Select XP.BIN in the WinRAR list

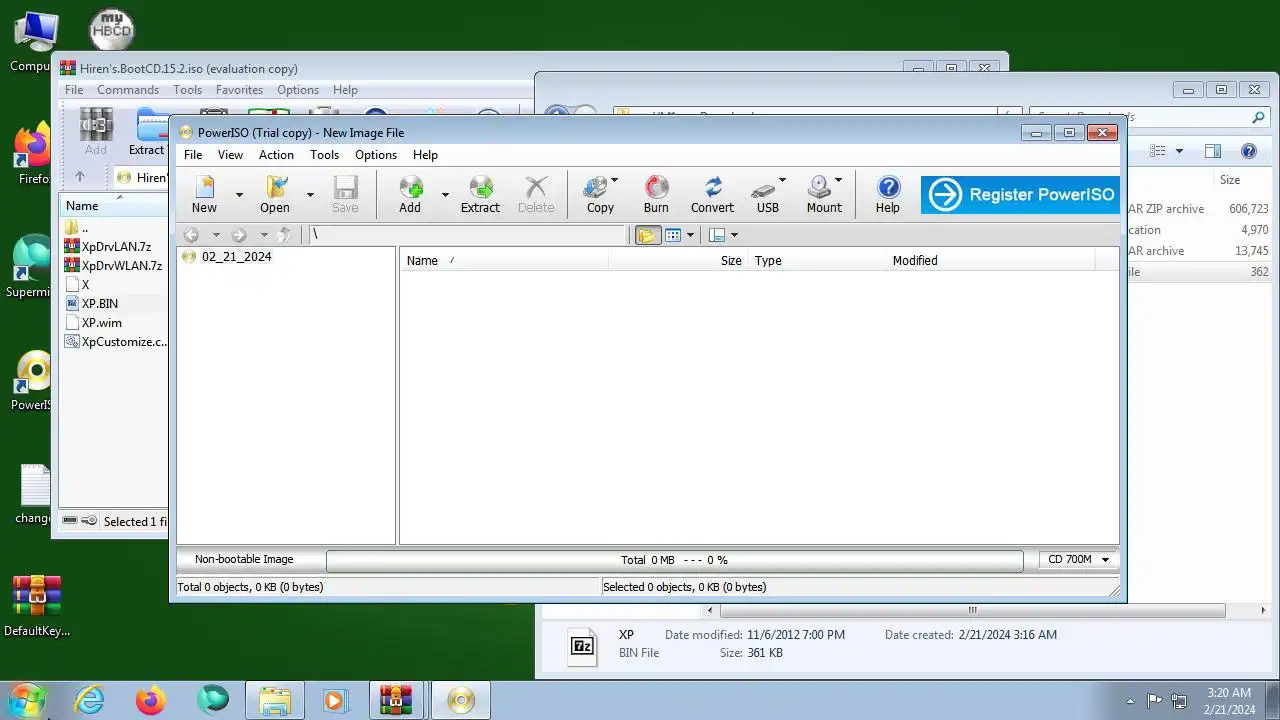point(99,304)
